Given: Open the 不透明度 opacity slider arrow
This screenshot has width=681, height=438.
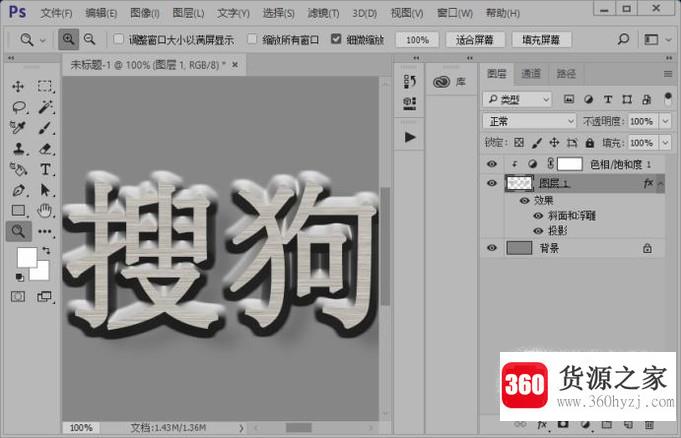Looking at the screenshot, I should coord(665,121).
